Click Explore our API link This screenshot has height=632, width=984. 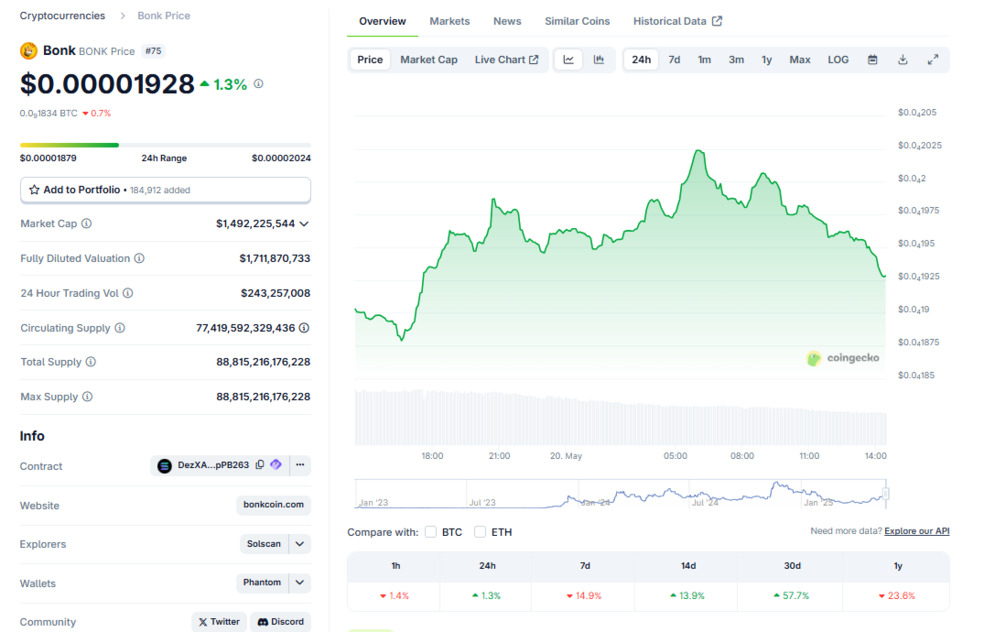point(917,531)
